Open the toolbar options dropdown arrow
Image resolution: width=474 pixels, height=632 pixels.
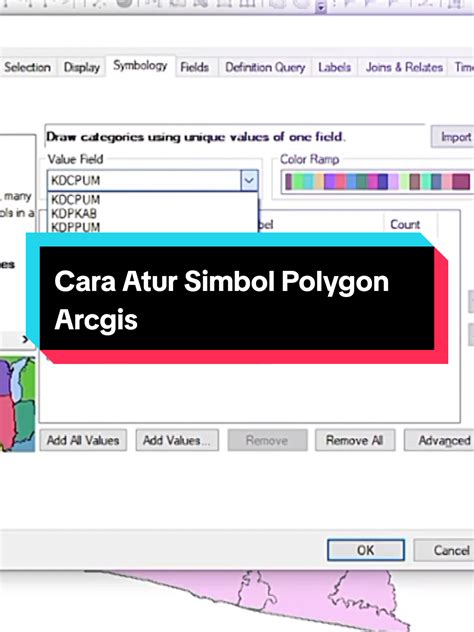[x=321, y=7]
